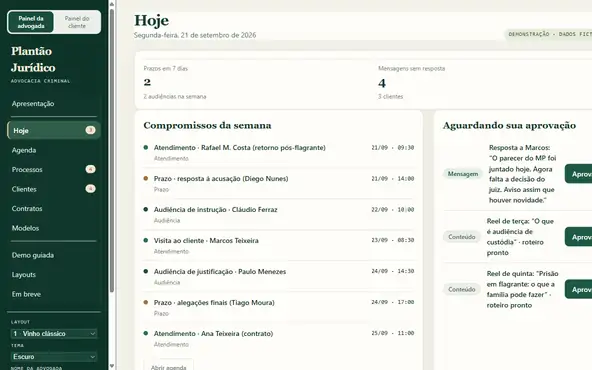This screenshot has width=592, height=370.
Task: Open Prazo alegações finais Tiago Moura
Action: coord(279,307)
